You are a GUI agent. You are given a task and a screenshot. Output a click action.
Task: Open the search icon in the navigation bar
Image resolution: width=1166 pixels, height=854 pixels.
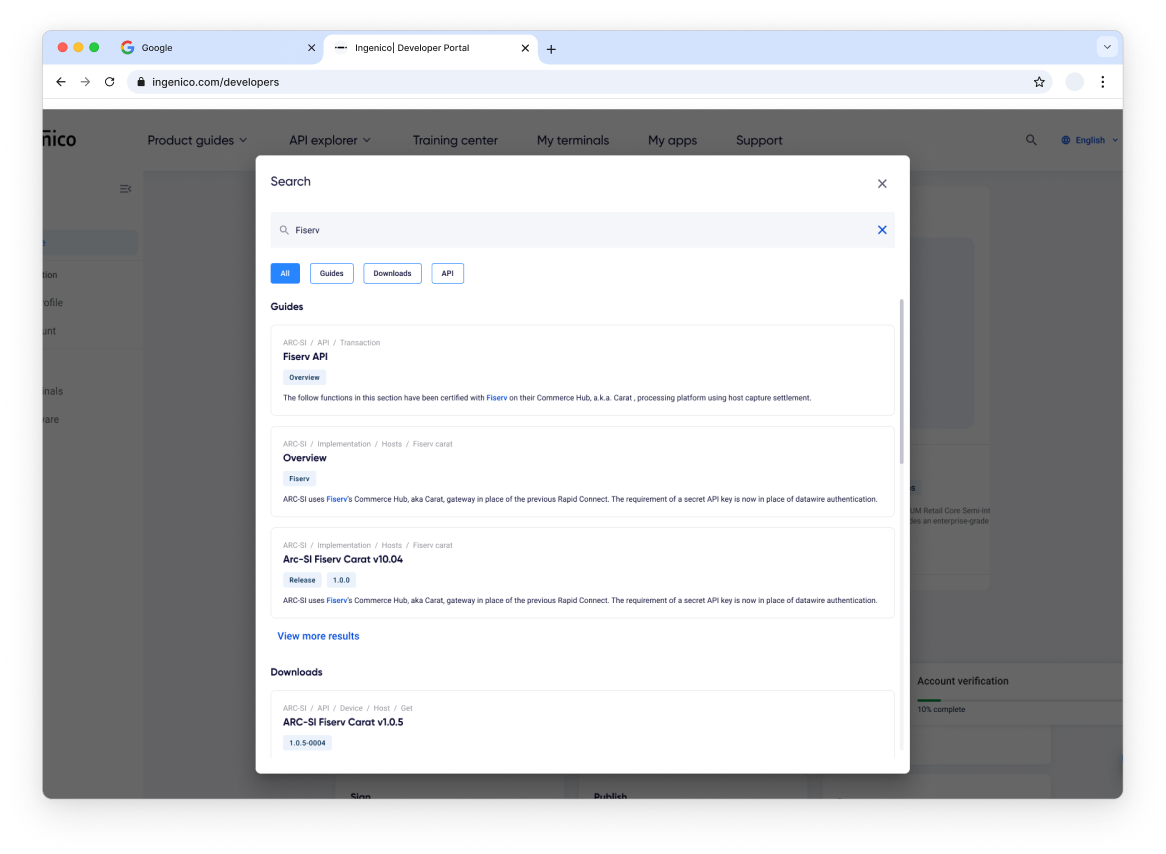(1031, 140)
